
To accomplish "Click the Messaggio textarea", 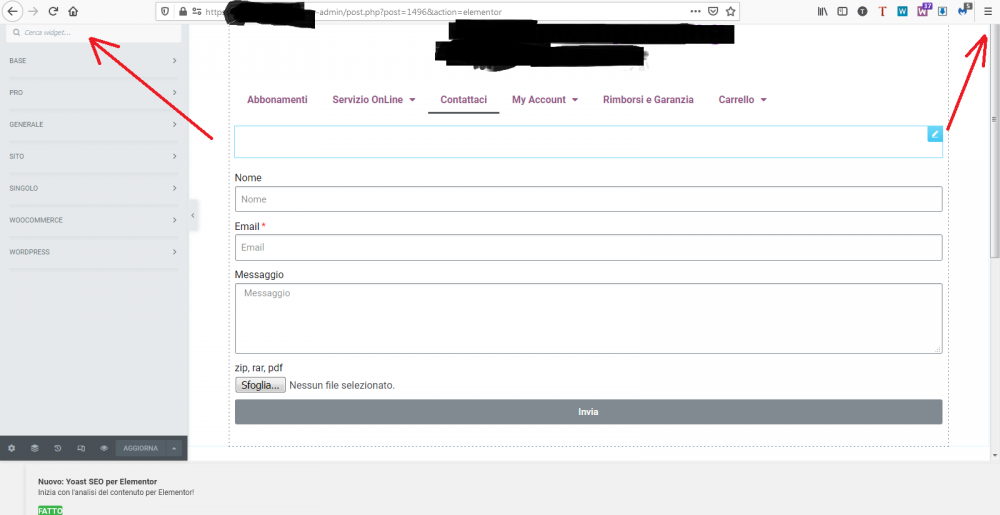I will [x=589, y=318].
